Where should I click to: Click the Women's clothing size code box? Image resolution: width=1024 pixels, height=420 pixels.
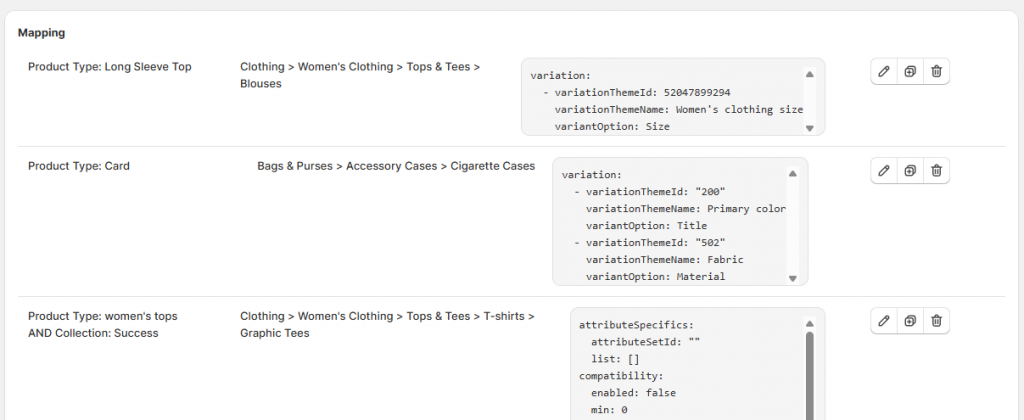click(673, 97)
